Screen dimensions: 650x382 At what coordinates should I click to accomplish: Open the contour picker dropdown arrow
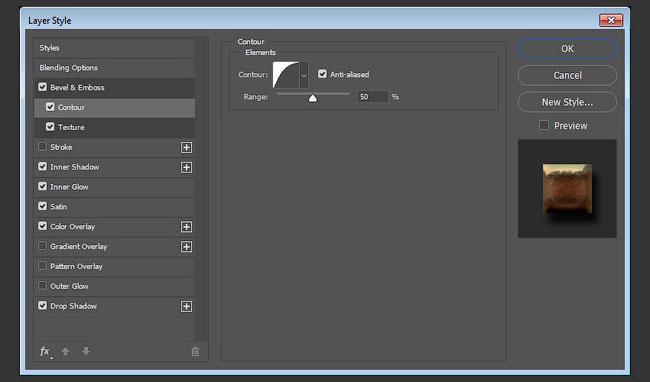tap(304, 75)
